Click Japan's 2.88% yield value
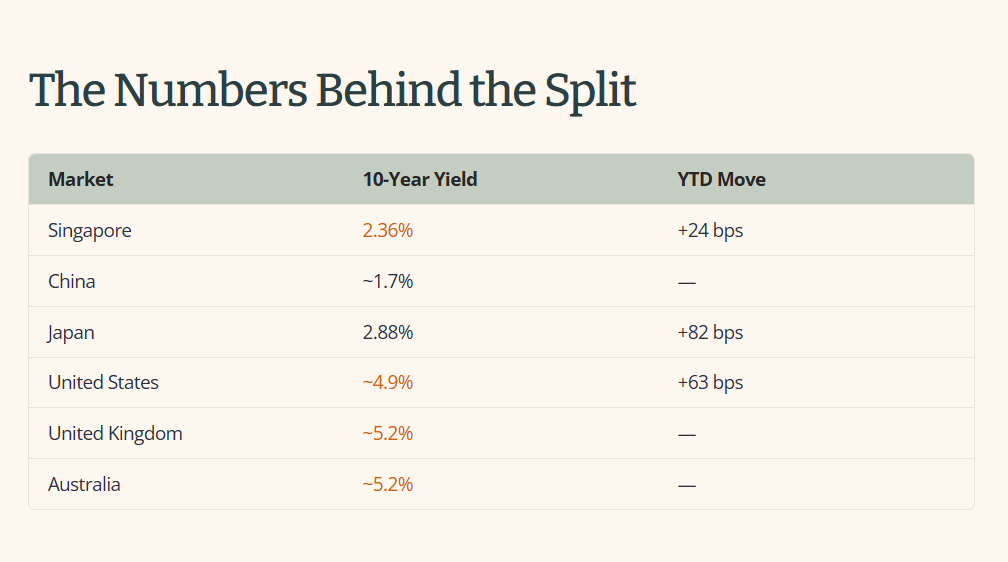Image resolution: width=1008 pixels, height=562 pixels. point(388,332)
